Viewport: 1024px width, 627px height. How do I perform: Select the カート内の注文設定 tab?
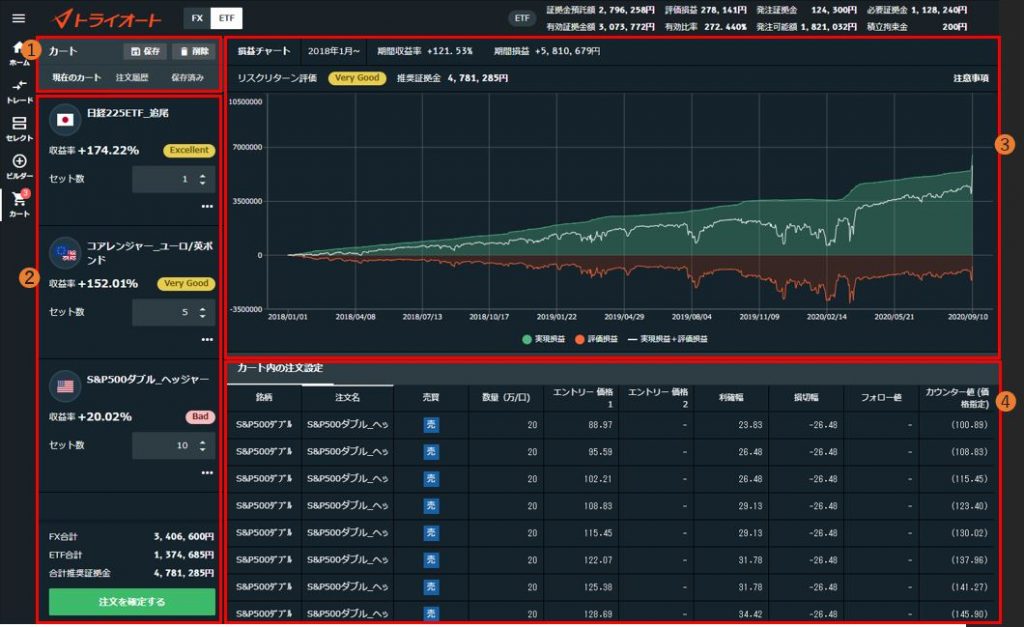pyautogui.click(x=280, y=368)
